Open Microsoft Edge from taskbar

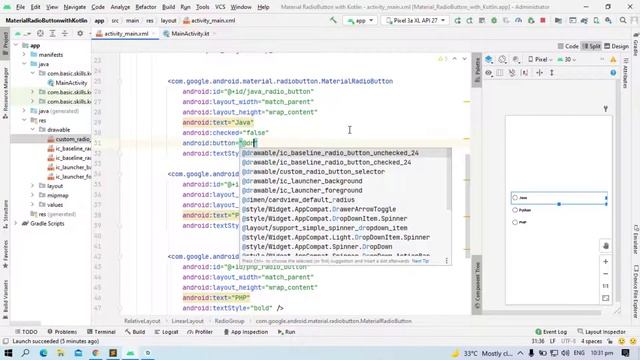pos(43,353)
